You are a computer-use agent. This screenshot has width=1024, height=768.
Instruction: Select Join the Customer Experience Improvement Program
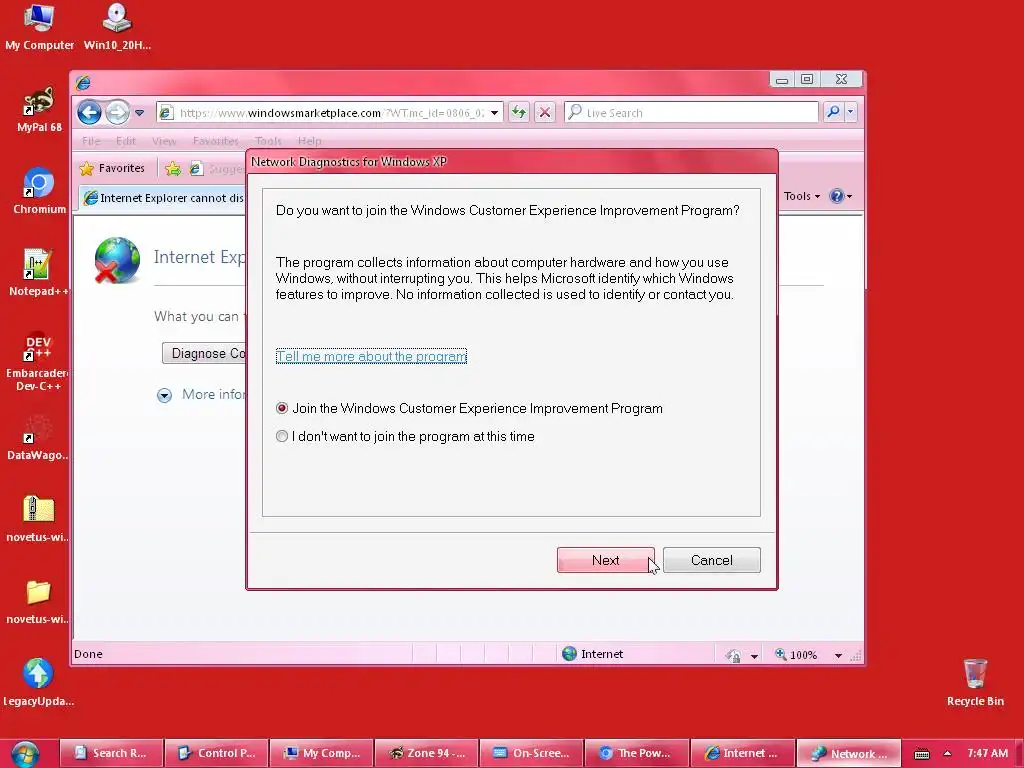[281, 408]
